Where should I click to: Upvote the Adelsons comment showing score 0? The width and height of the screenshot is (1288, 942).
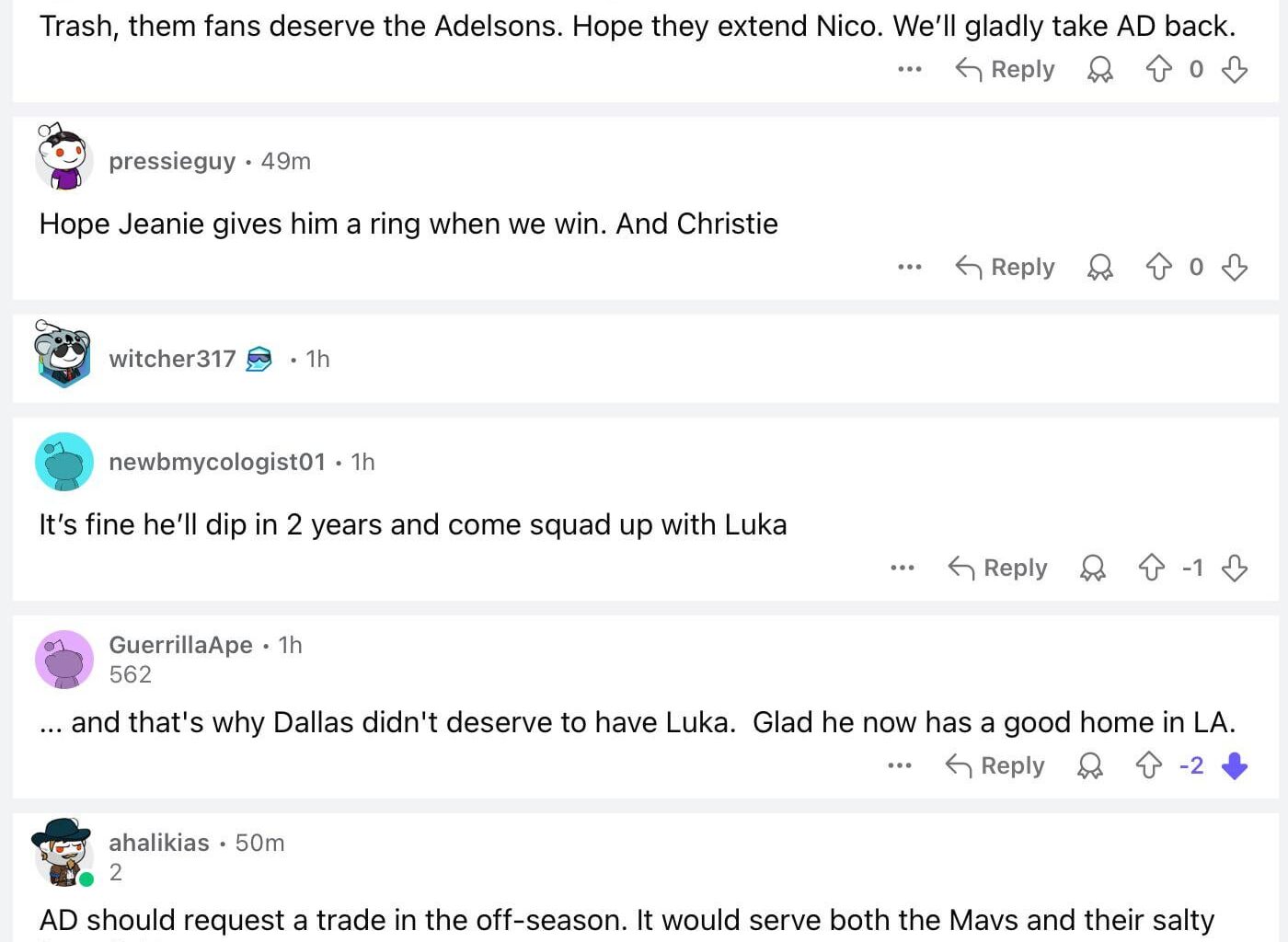(x=1157, y=69)
